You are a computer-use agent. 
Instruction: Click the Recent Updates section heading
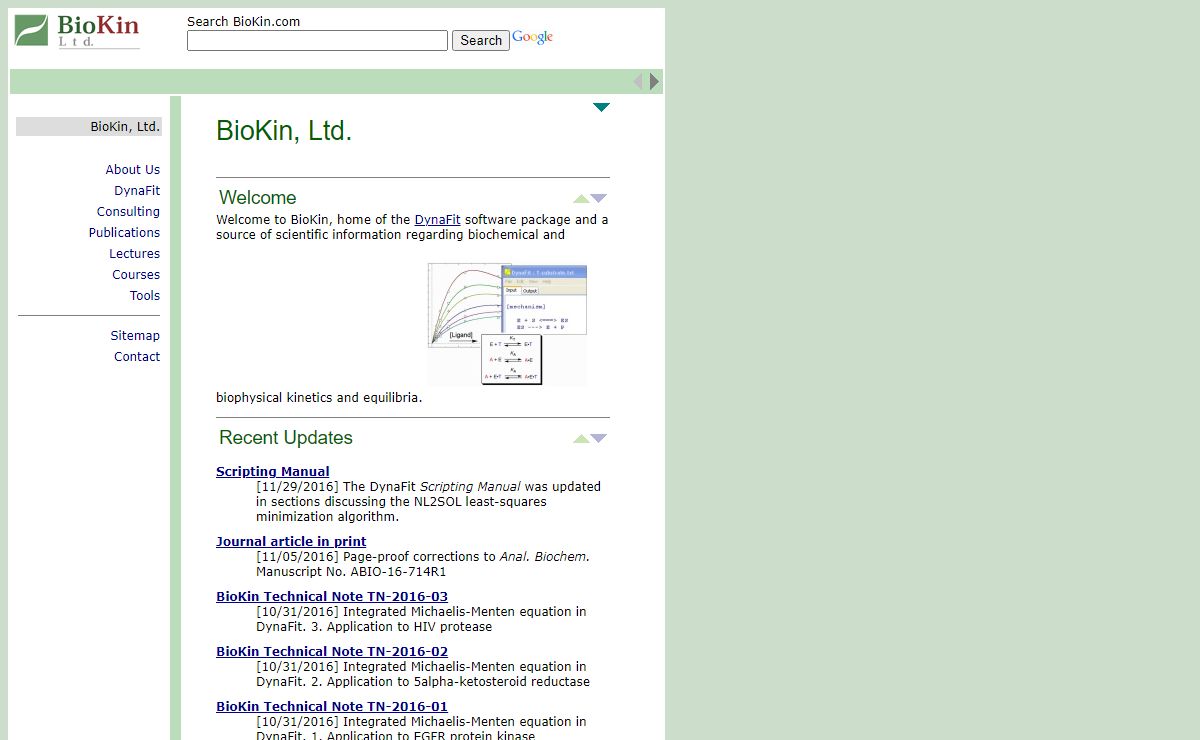pyautogui.click(x=286, y=438)
